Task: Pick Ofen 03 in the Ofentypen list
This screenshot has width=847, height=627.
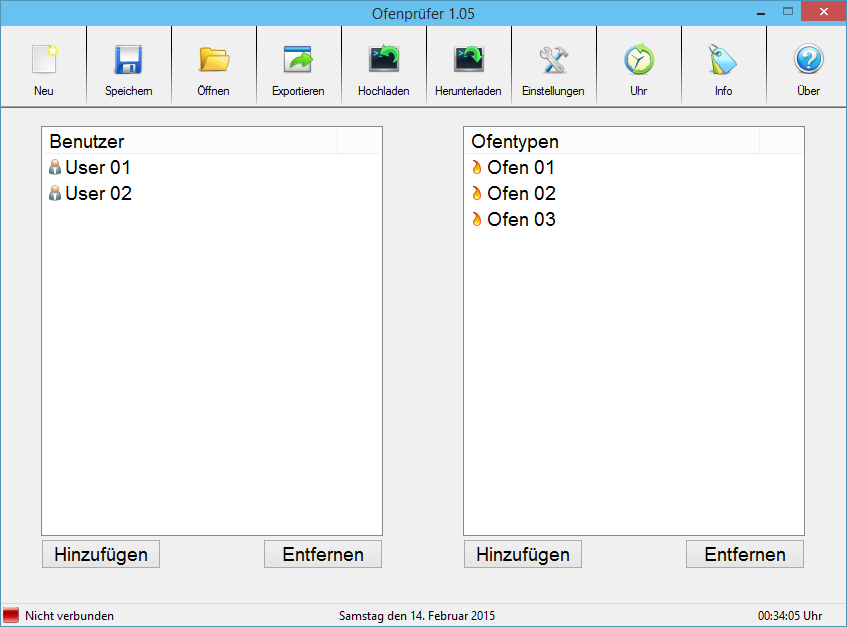Action: [x=521, y=220]
